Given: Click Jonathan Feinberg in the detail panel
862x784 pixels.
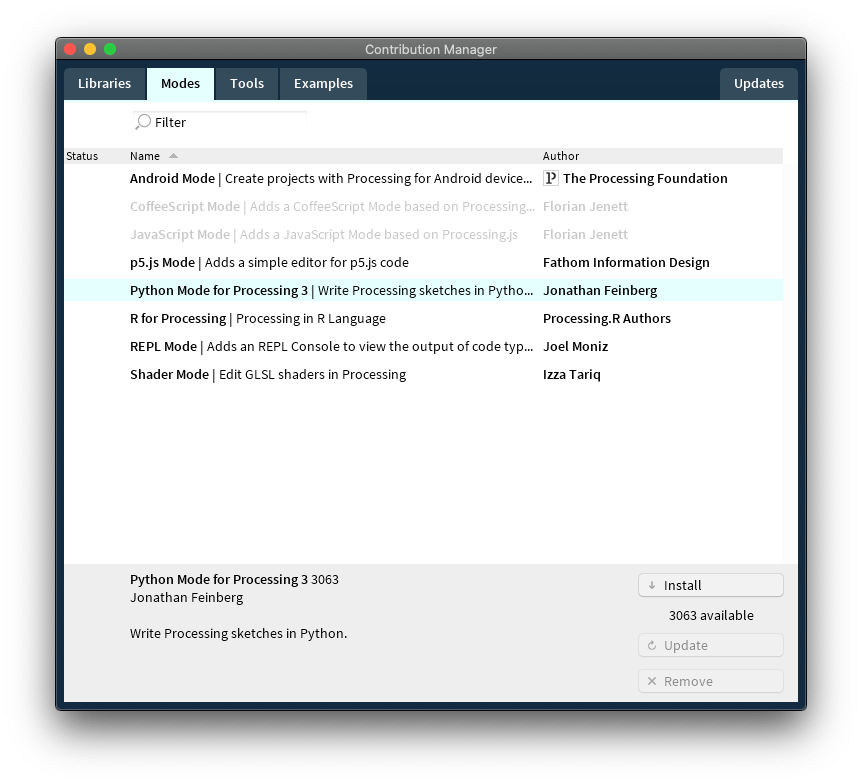Looking at the screenshot, I should coord(186,598).
